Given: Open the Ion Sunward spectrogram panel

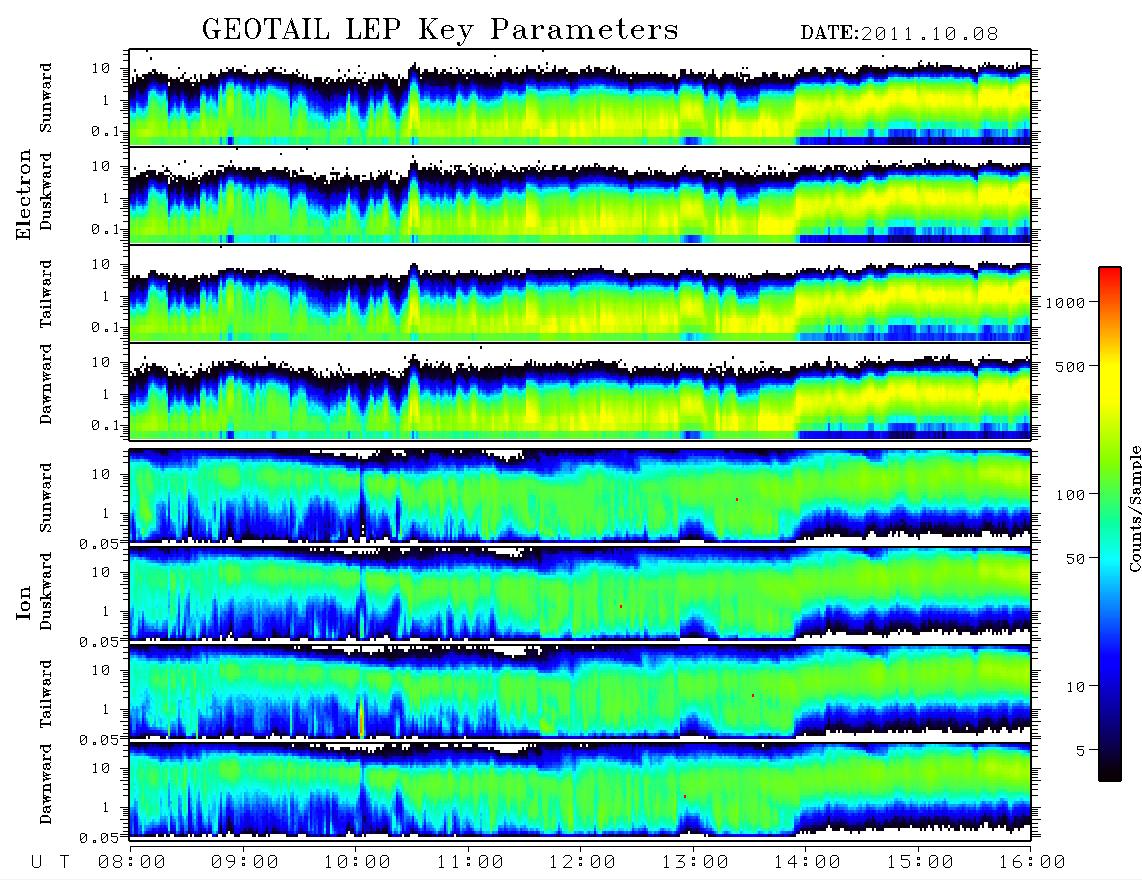Looking at the screenshot, I should pos(580,496).
